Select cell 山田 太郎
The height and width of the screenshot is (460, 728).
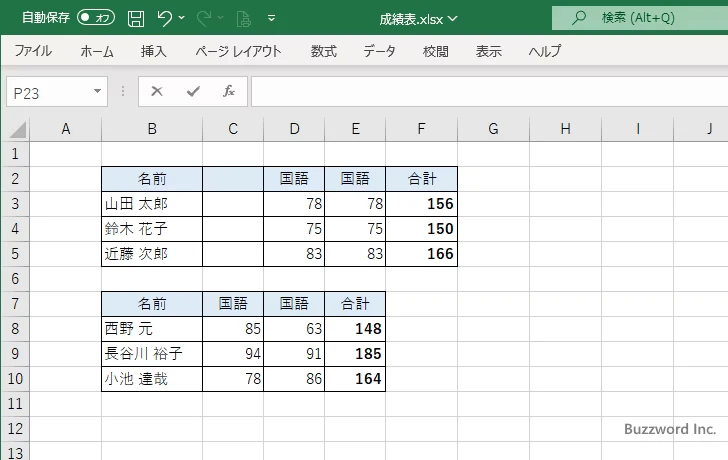(152, 204)
